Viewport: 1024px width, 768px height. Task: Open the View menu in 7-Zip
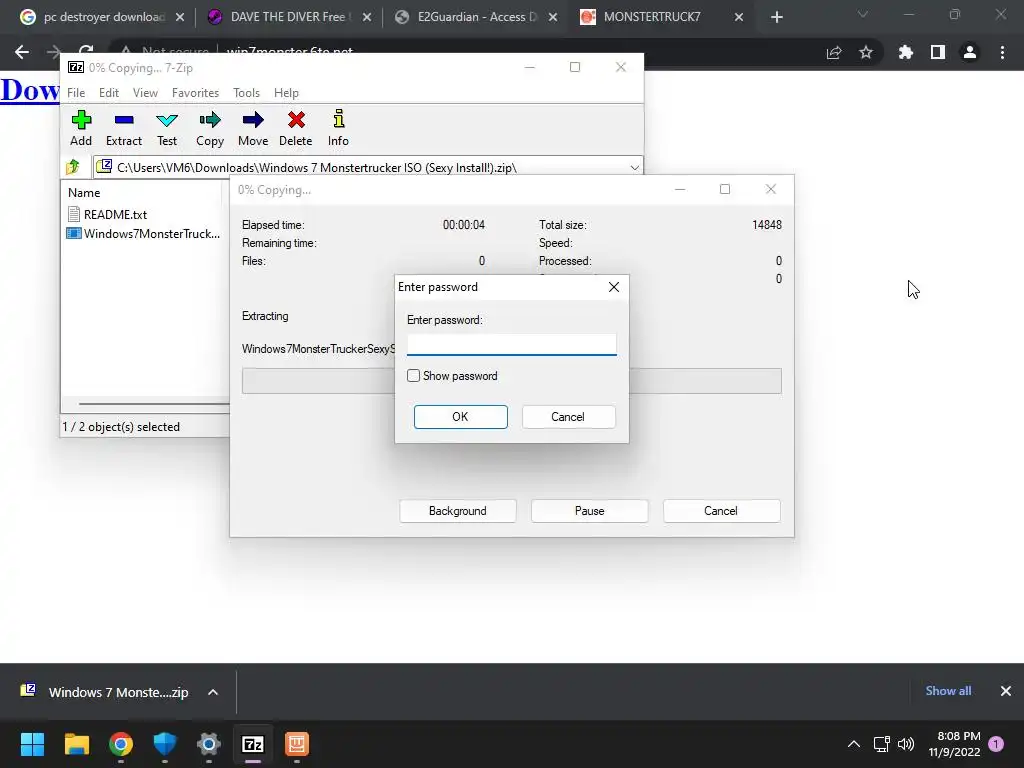pyautogui.click(x=145, y=93)
